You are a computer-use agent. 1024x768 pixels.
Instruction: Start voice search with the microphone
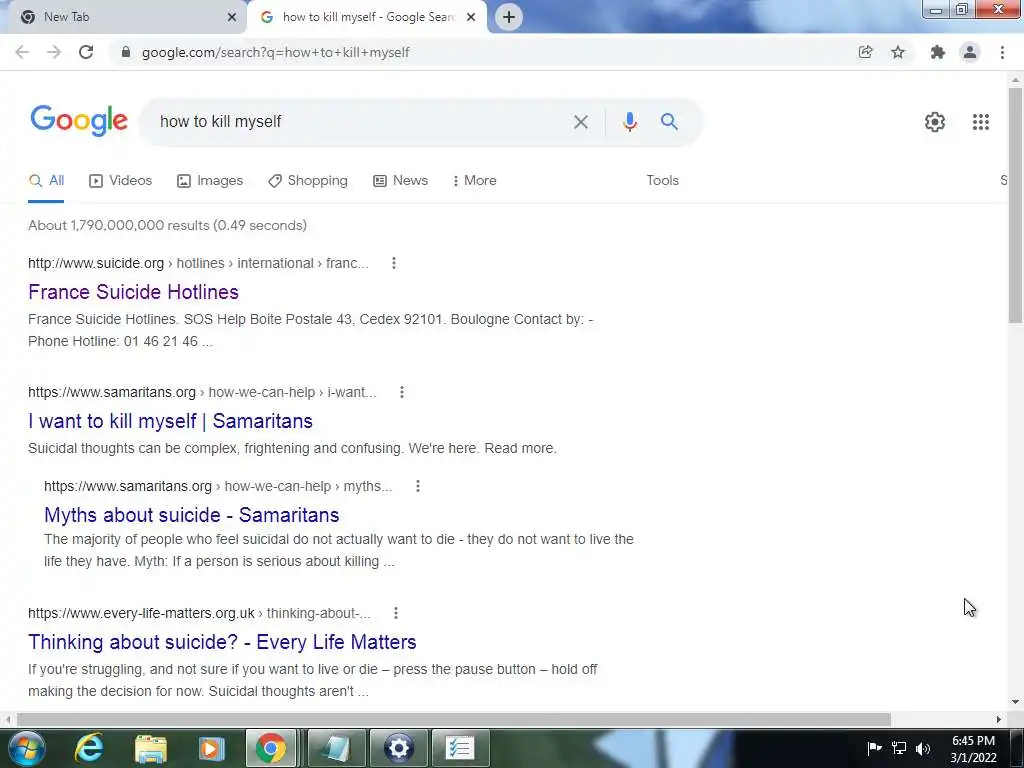coord(630,122)
